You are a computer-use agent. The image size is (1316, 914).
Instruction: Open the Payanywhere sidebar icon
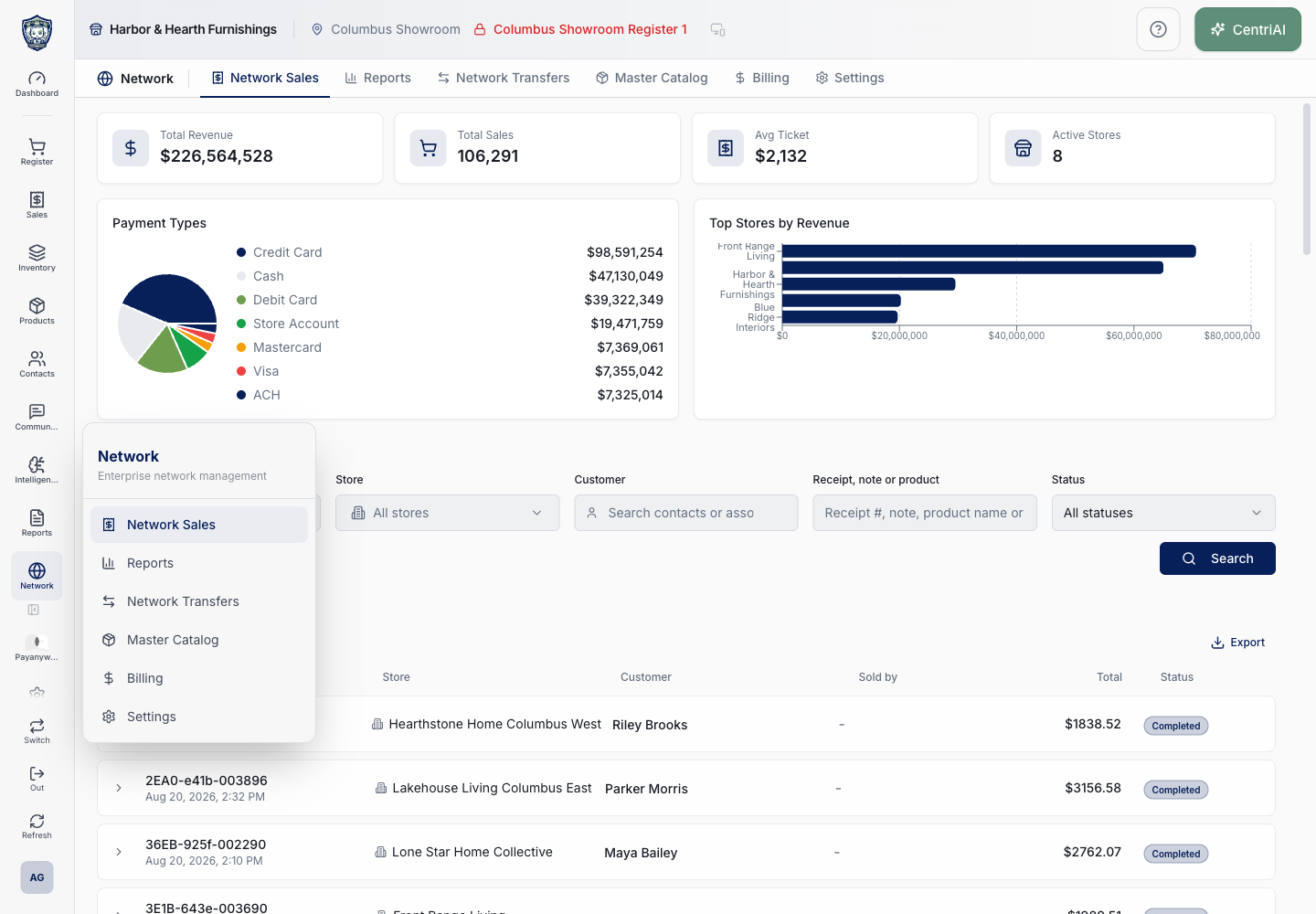[37, 647]
